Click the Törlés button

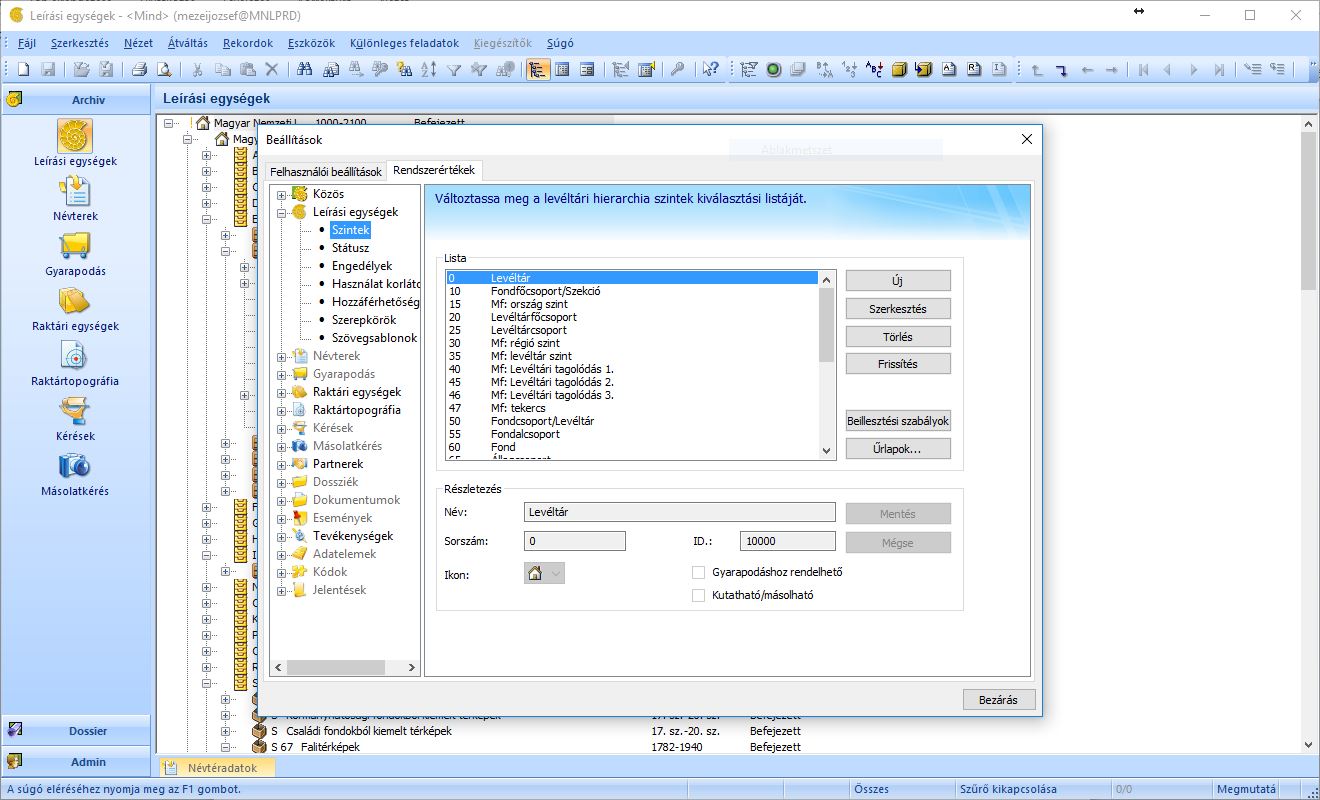tap(898, 337)
